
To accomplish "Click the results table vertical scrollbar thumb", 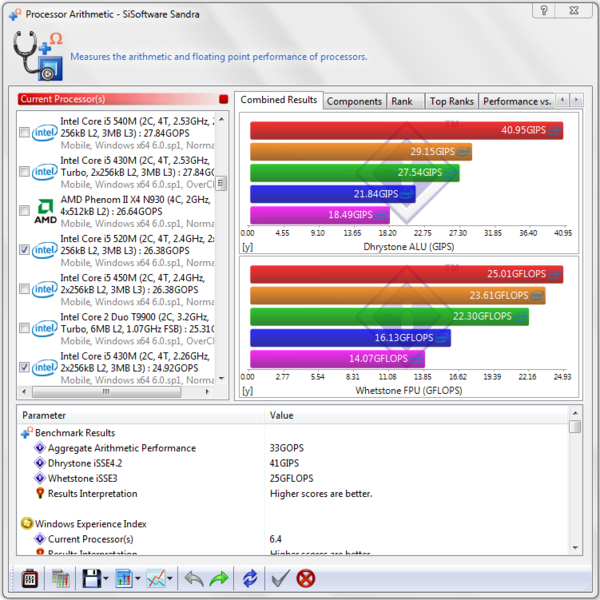I will (x=575, y=426).
